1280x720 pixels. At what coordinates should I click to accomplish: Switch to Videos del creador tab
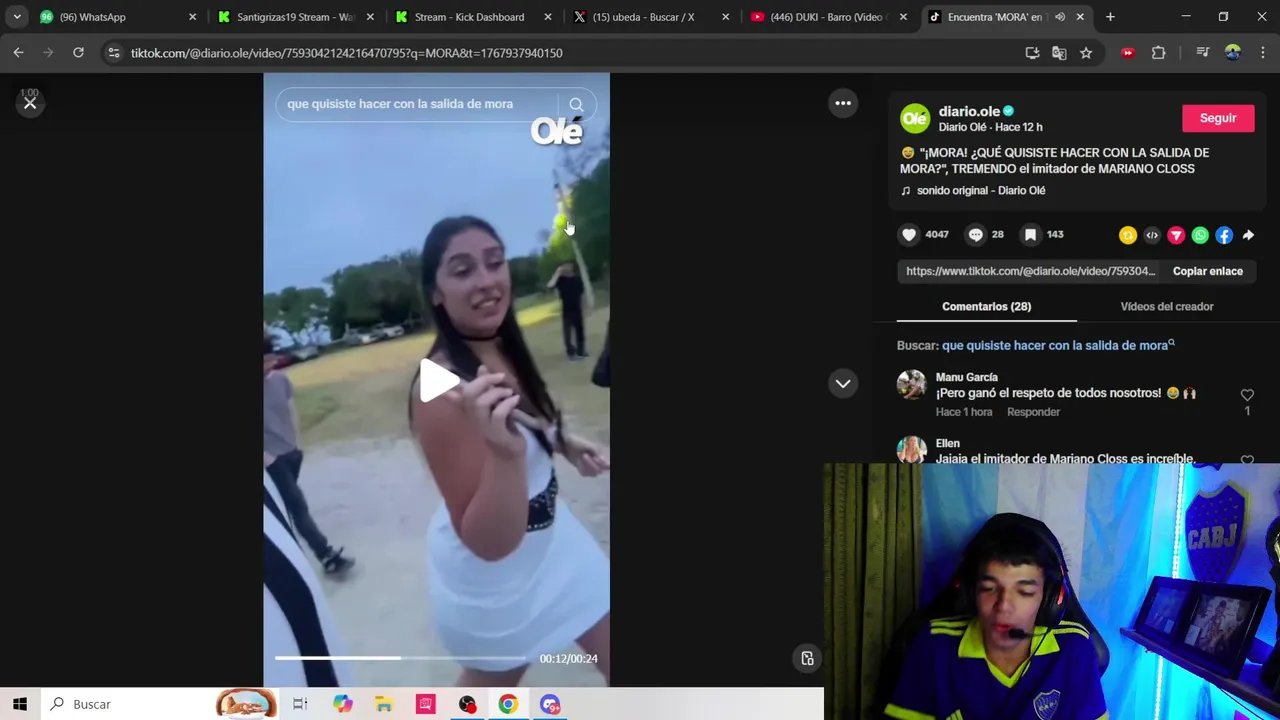[x=1166, y=306]
